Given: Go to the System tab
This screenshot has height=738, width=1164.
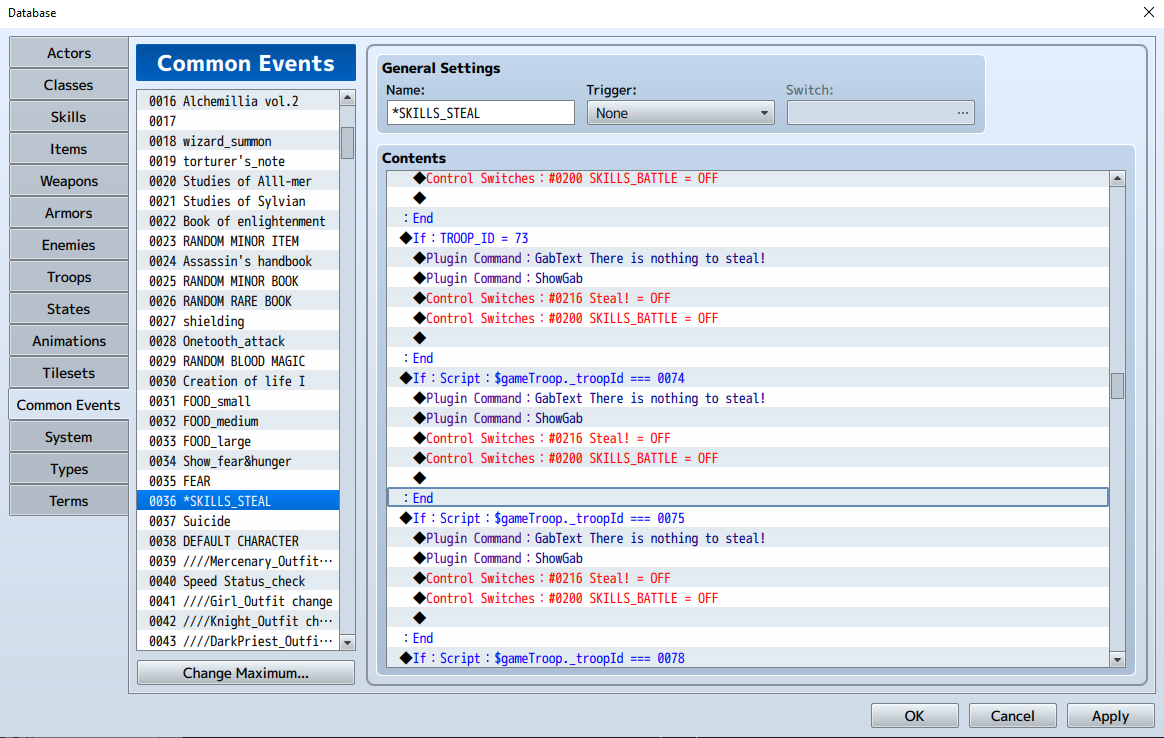Looking at the screenshot, I should (69, 437).
